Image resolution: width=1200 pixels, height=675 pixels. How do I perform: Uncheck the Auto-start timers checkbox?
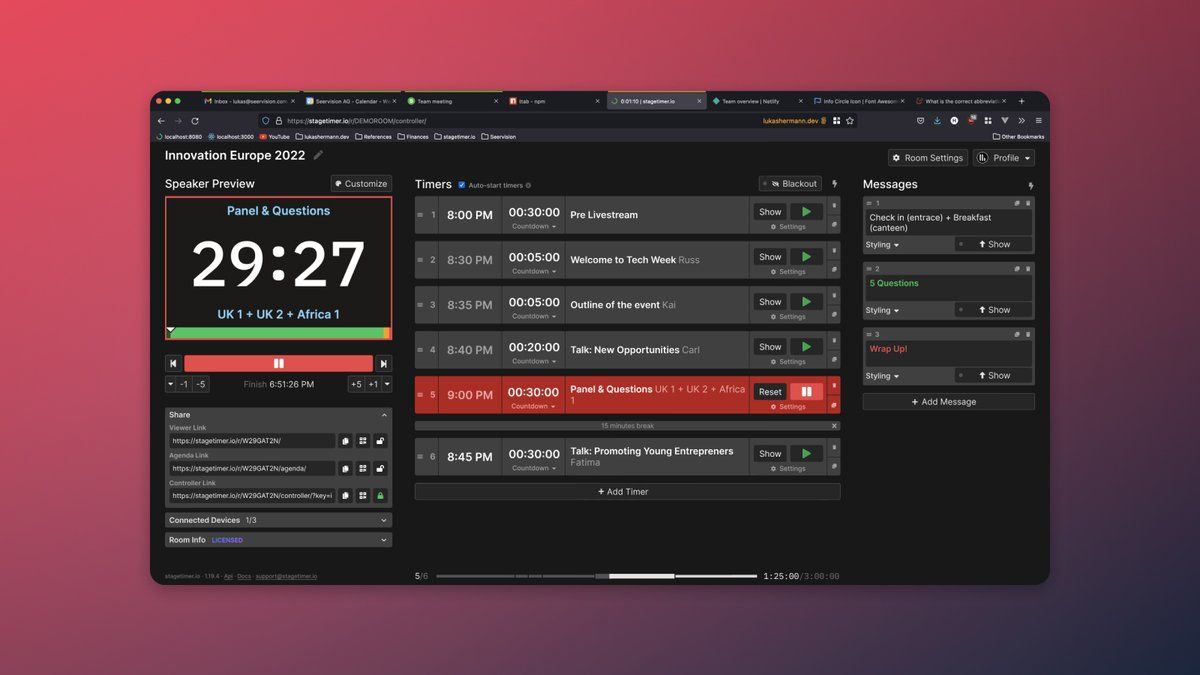[462, 185]
